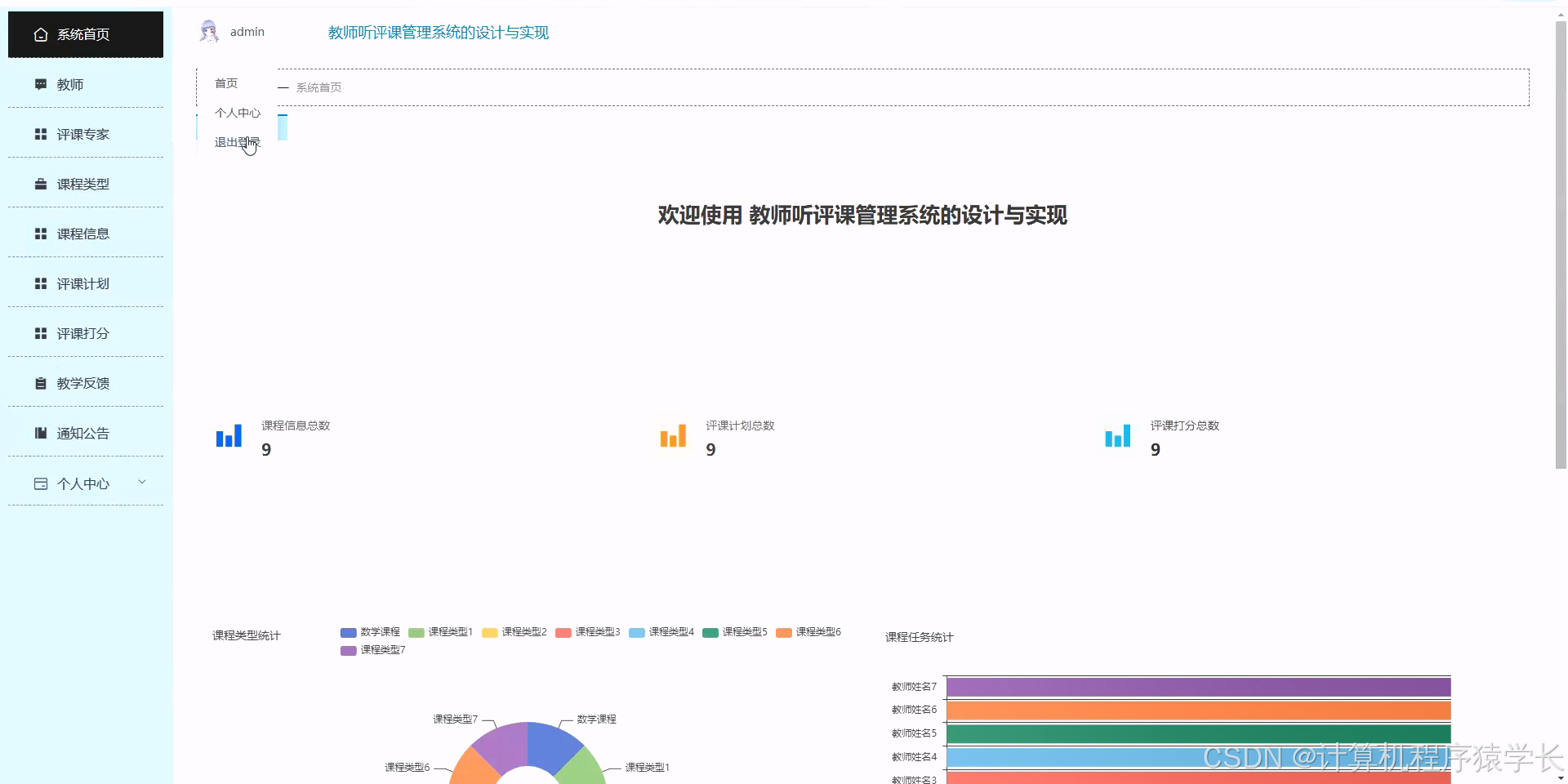Image resolution: width=1568 pixels, height=784 pixels.
Task: Open 通知公告 via its book icon
Action: click(41, 433)
